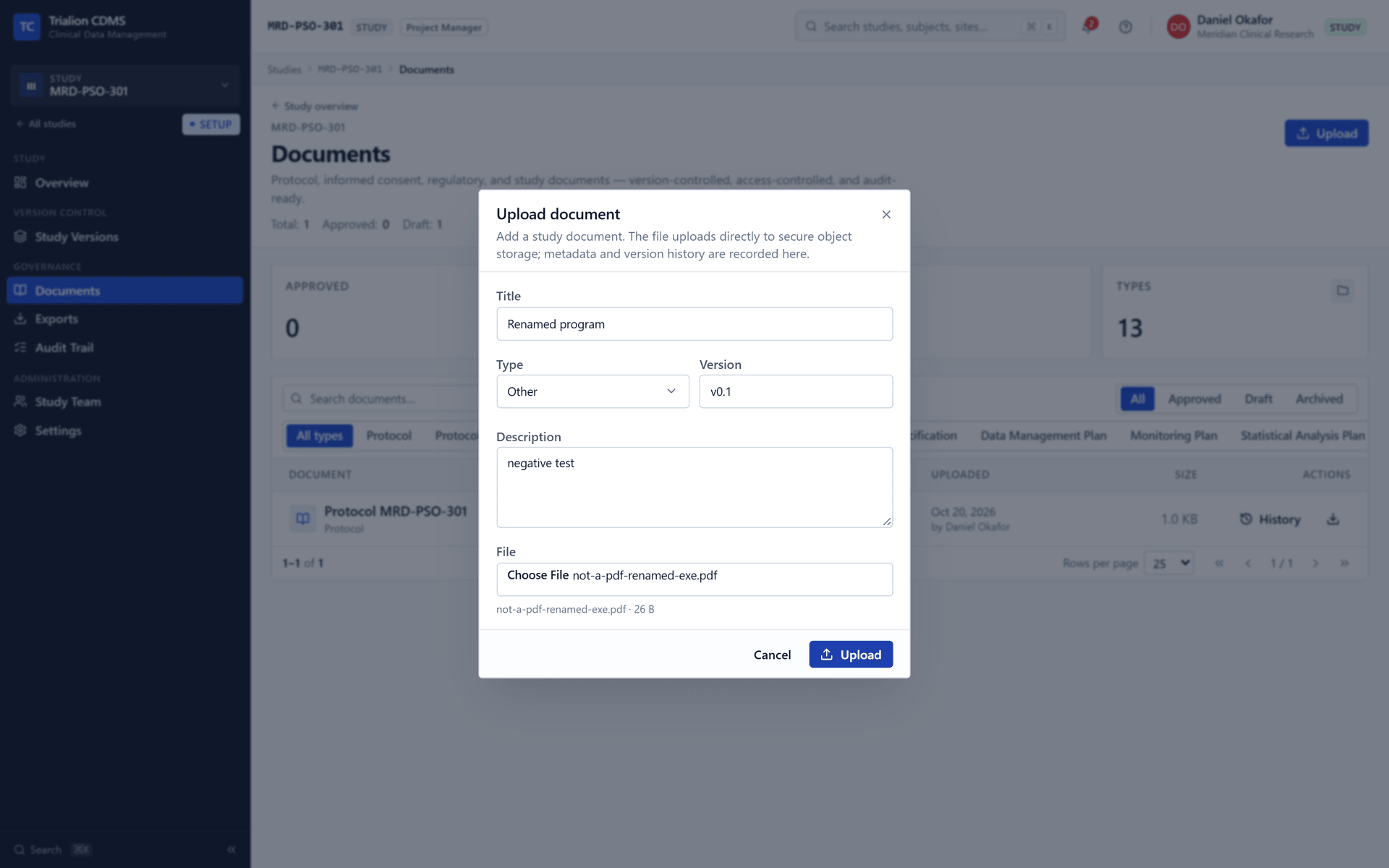The width and height of the screenshot is (1389, 868).
Task: Open the help question mark icon
Action: click(x=1126, y=27)
